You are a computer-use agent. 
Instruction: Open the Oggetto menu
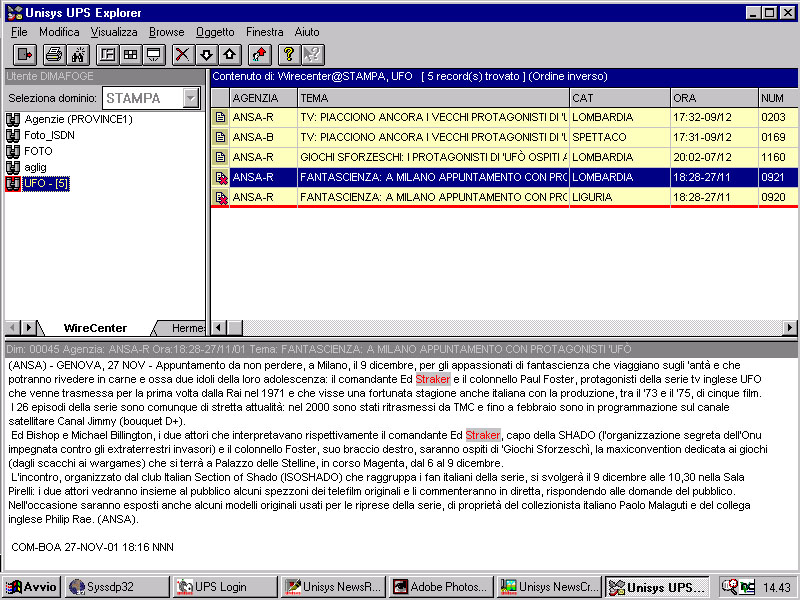215,32
